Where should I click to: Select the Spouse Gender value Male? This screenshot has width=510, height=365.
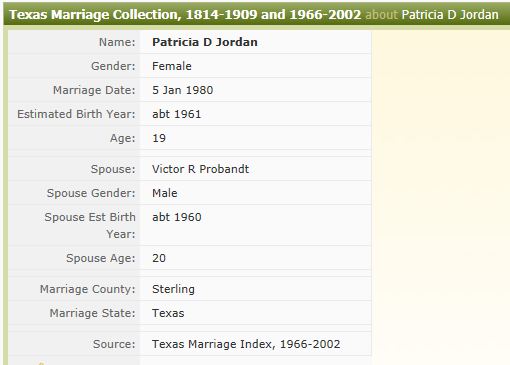(x=165, y=193)
